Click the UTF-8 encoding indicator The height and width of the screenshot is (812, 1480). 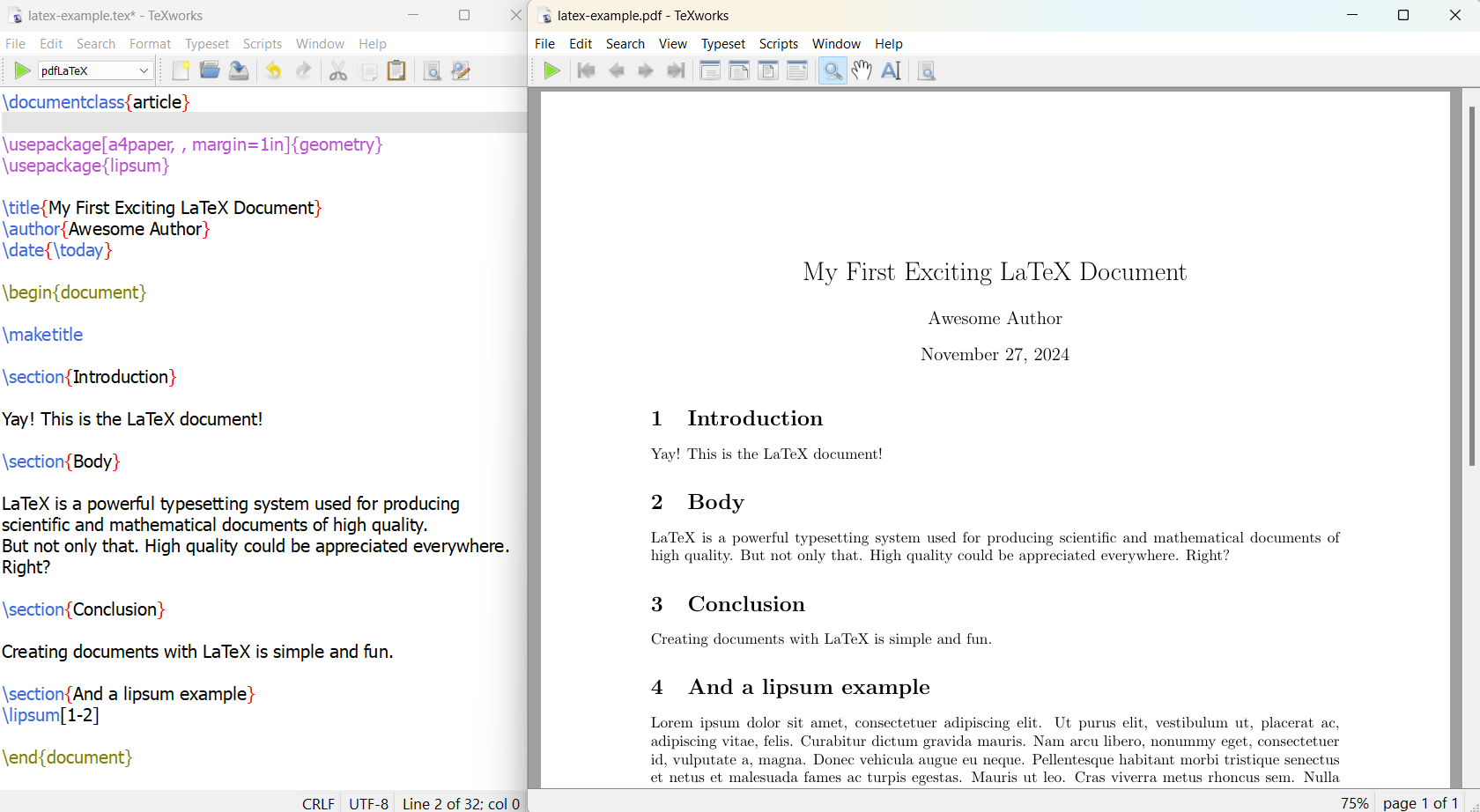tap(368, 803)
